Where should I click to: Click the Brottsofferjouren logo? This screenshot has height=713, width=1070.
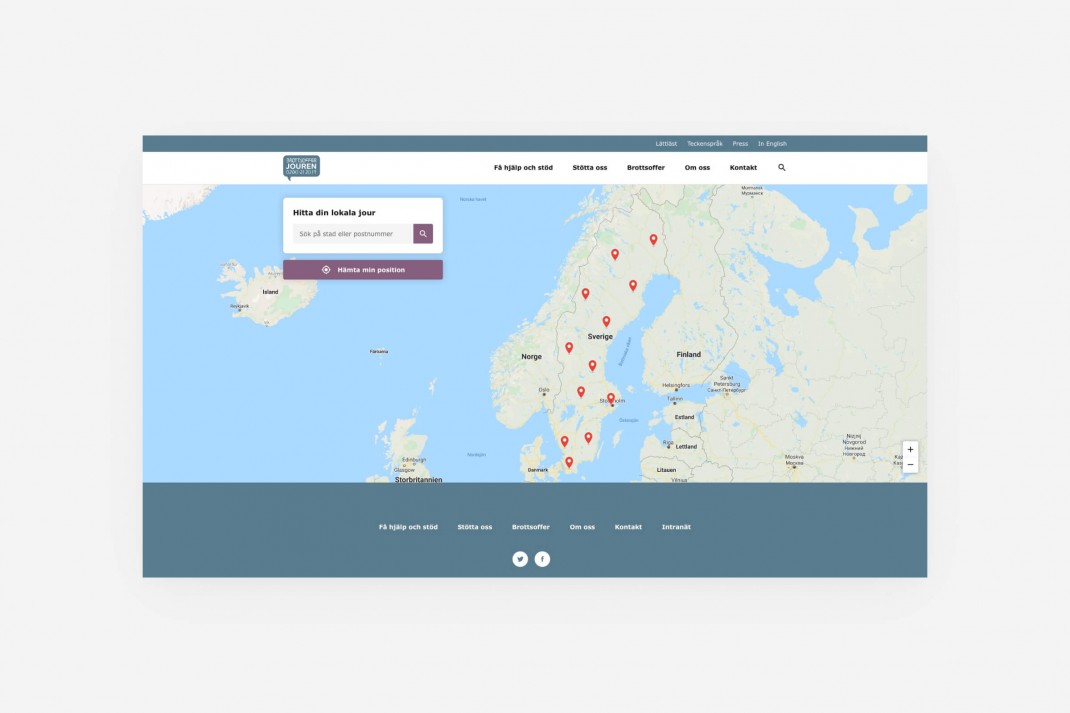[301, 167]
